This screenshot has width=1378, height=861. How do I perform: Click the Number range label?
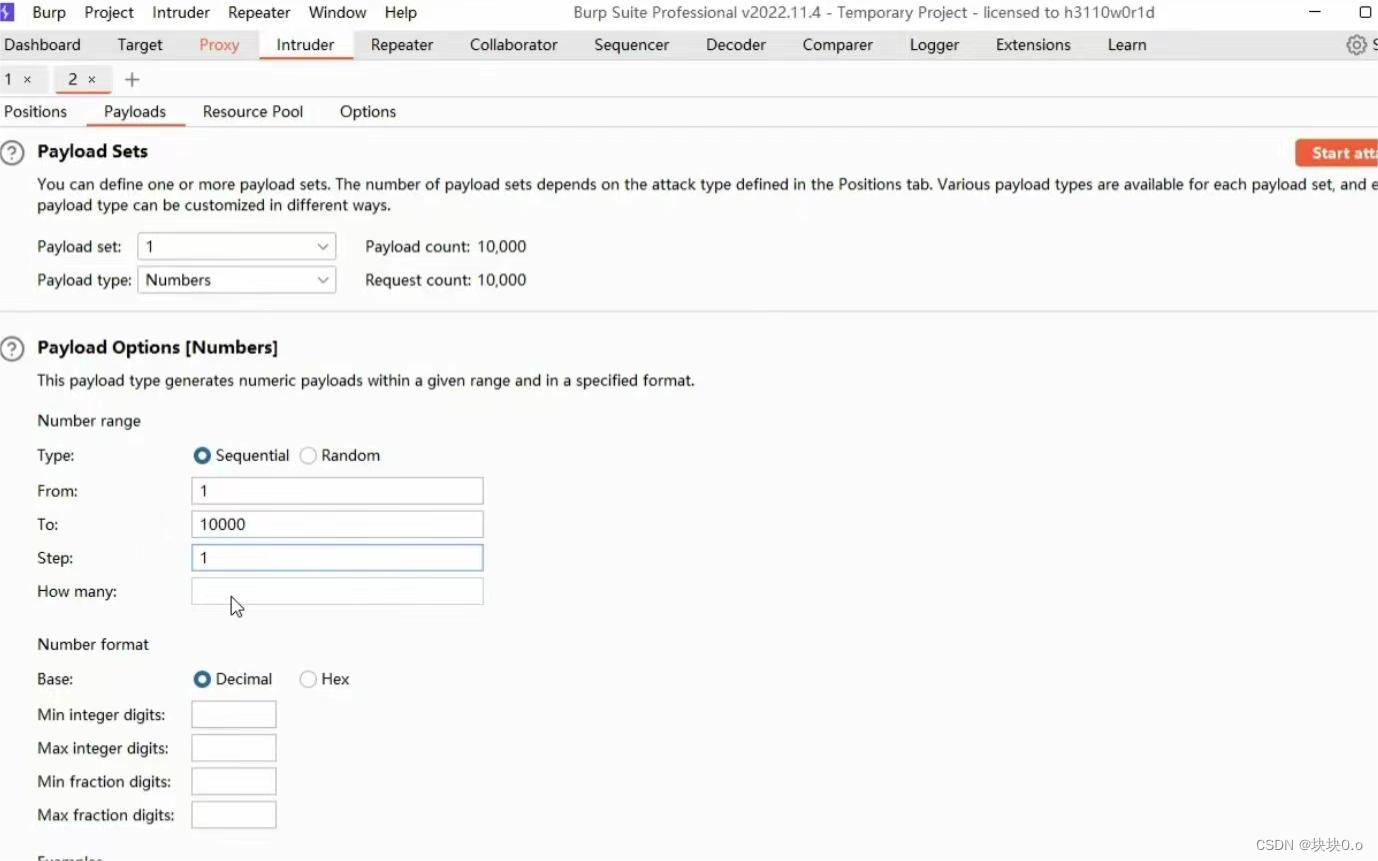pyautogui.click(x=89, y=421)
